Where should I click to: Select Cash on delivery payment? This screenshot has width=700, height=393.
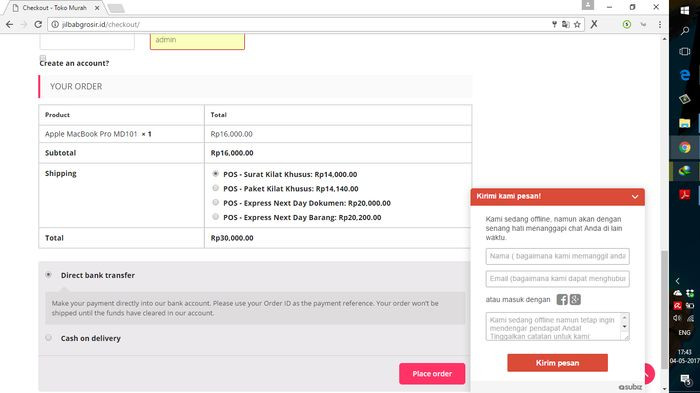point(48,338)
